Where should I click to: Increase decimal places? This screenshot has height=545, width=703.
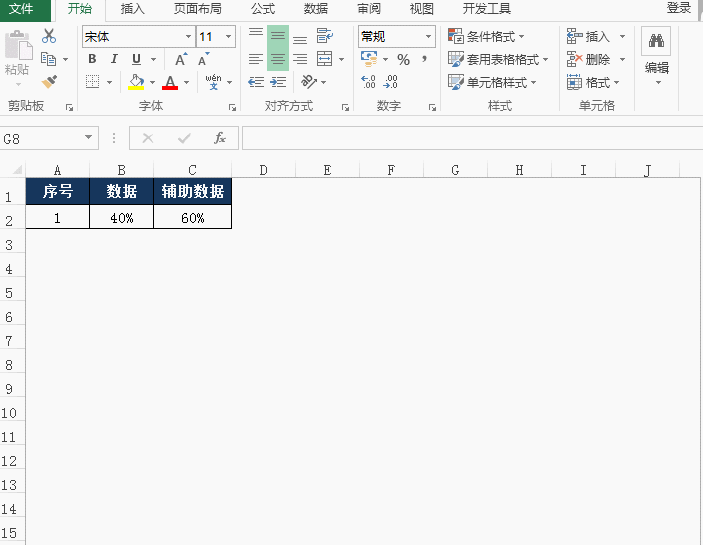pyautogui.click(x=369, y=82)
